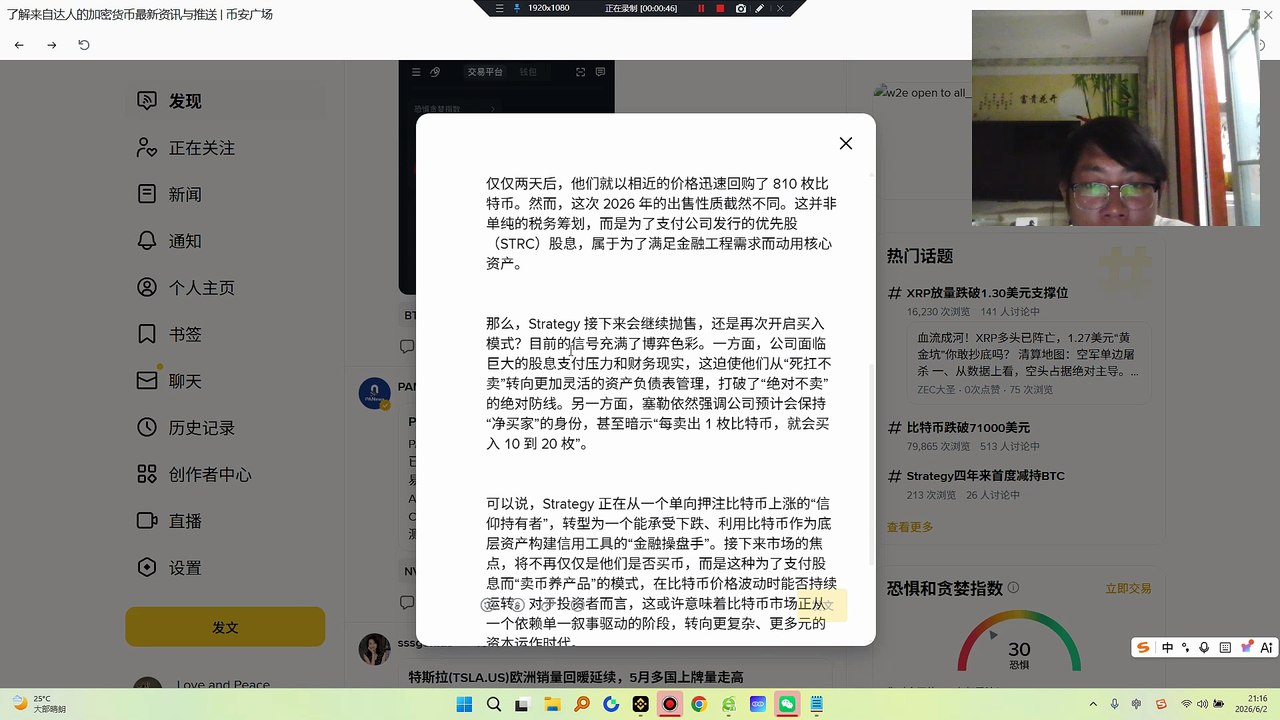1280x720 pixels.
Task: Click the fear and greed gauge showing 30
Action: pos(1019,640)
